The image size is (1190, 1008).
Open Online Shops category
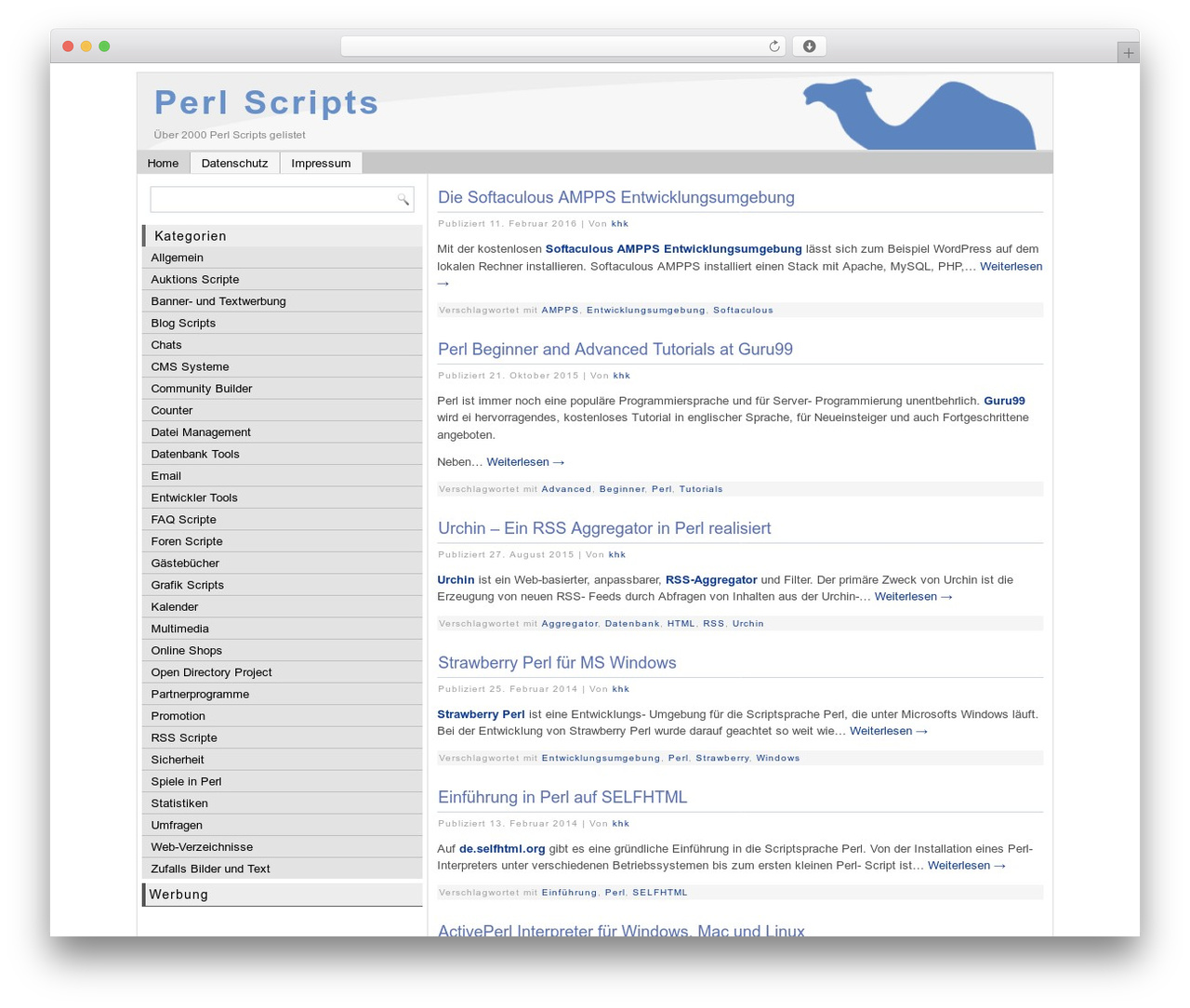283,651
